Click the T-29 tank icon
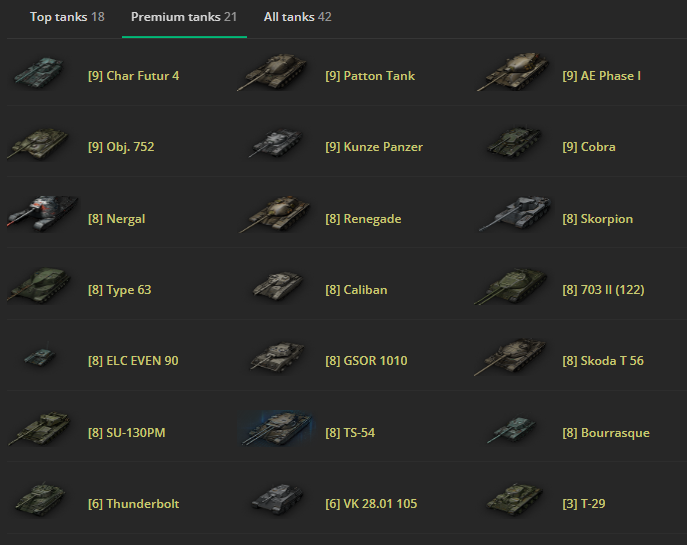The height and width of the screenshot is (545, 687). coord(514,499)
